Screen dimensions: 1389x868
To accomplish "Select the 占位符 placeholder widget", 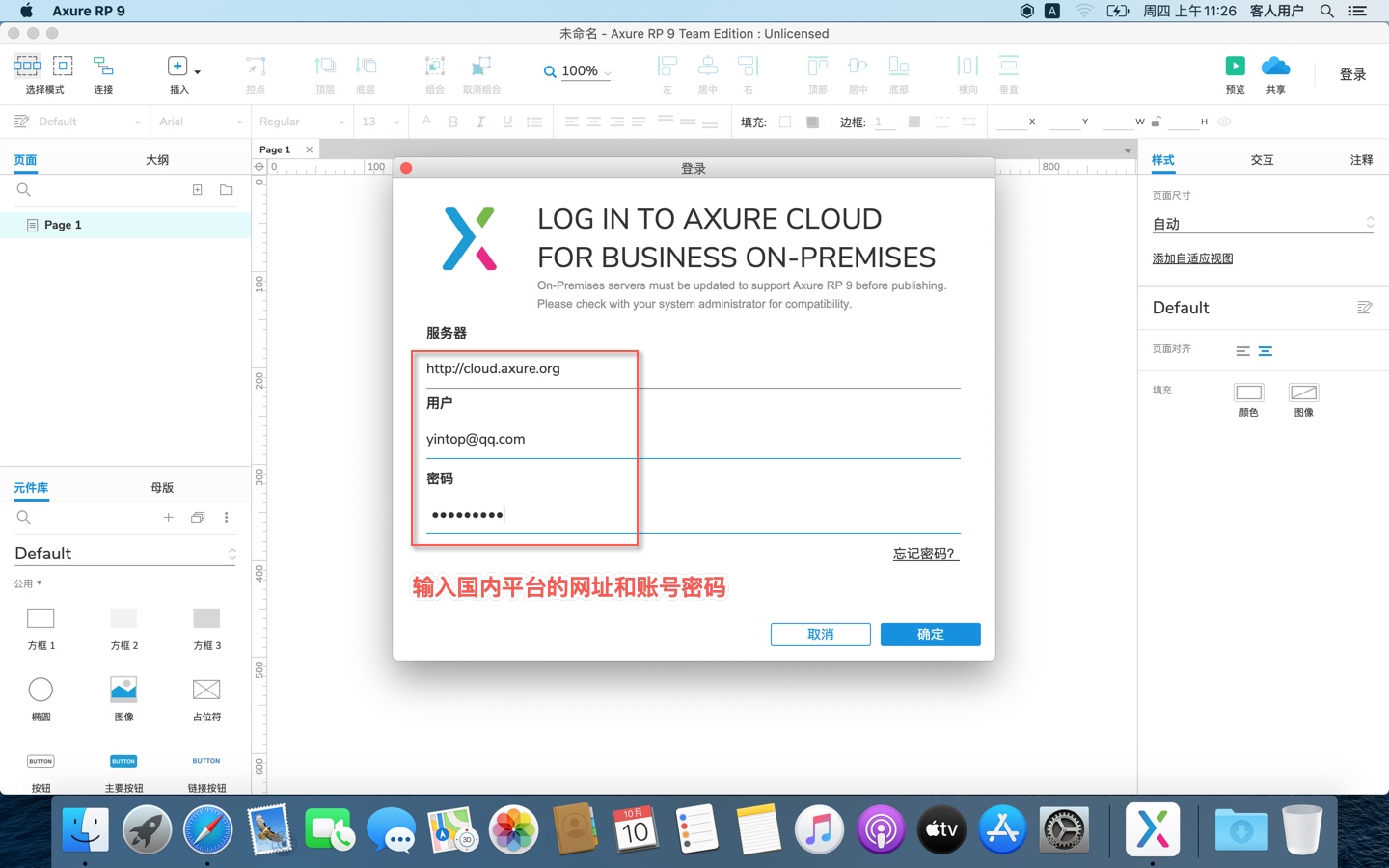I will coord(206,698).
